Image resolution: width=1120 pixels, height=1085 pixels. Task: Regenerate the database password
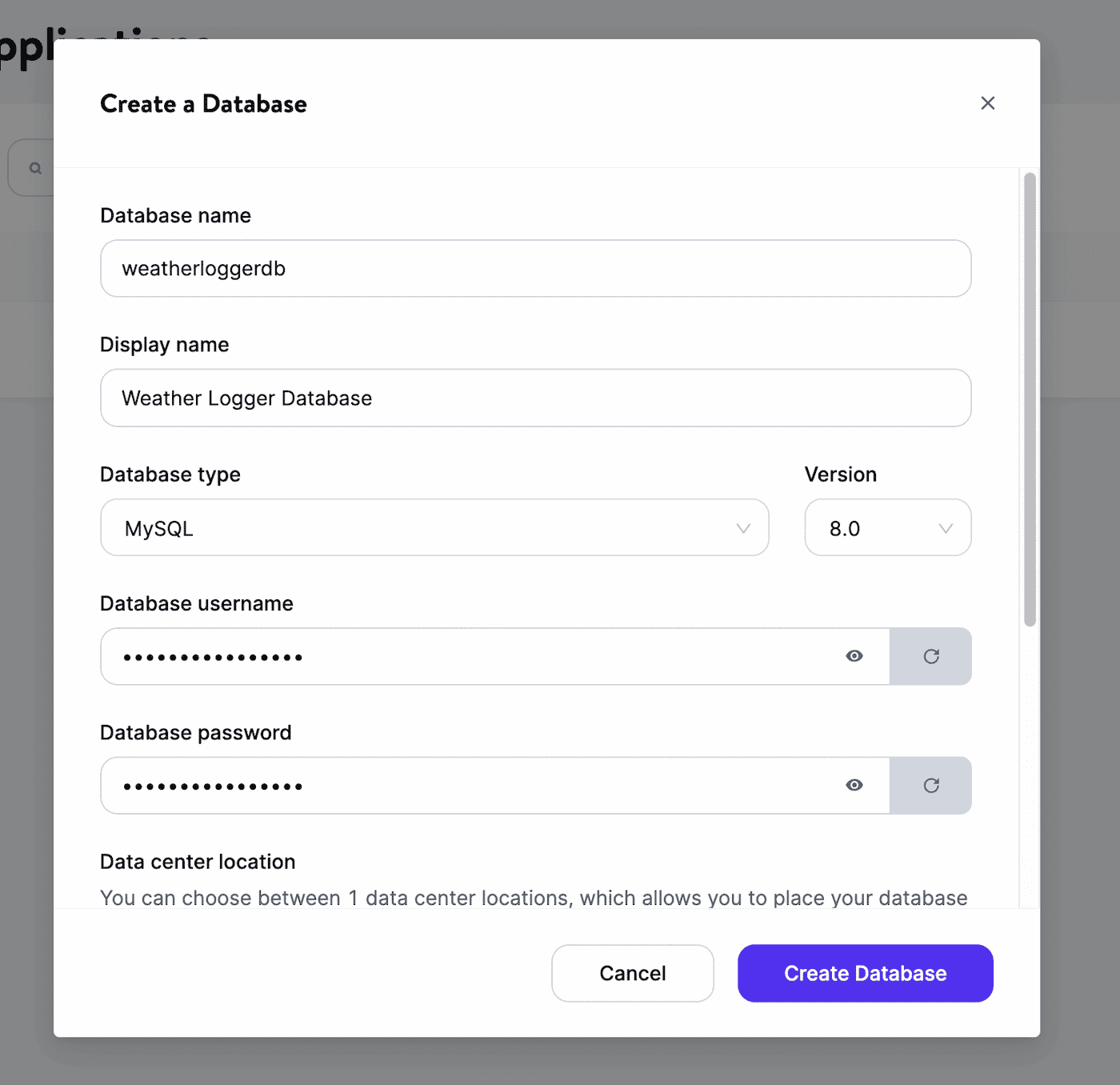point(931,785)
